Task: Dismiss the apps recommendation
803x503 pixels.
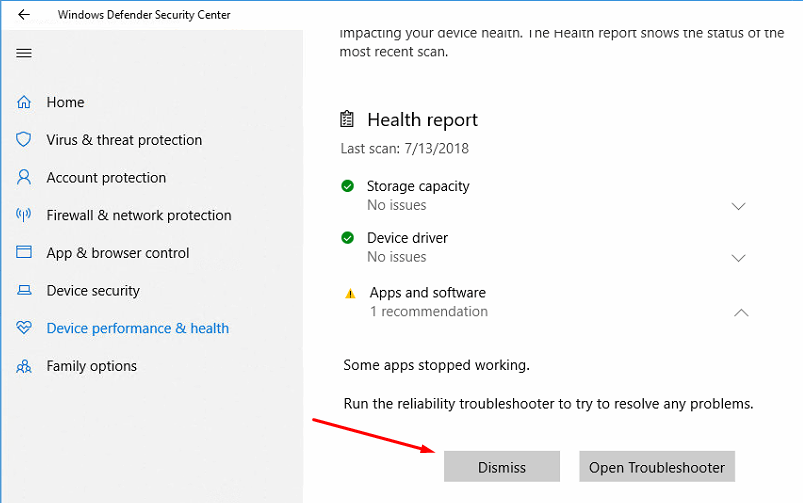Action: coord(501,467)
